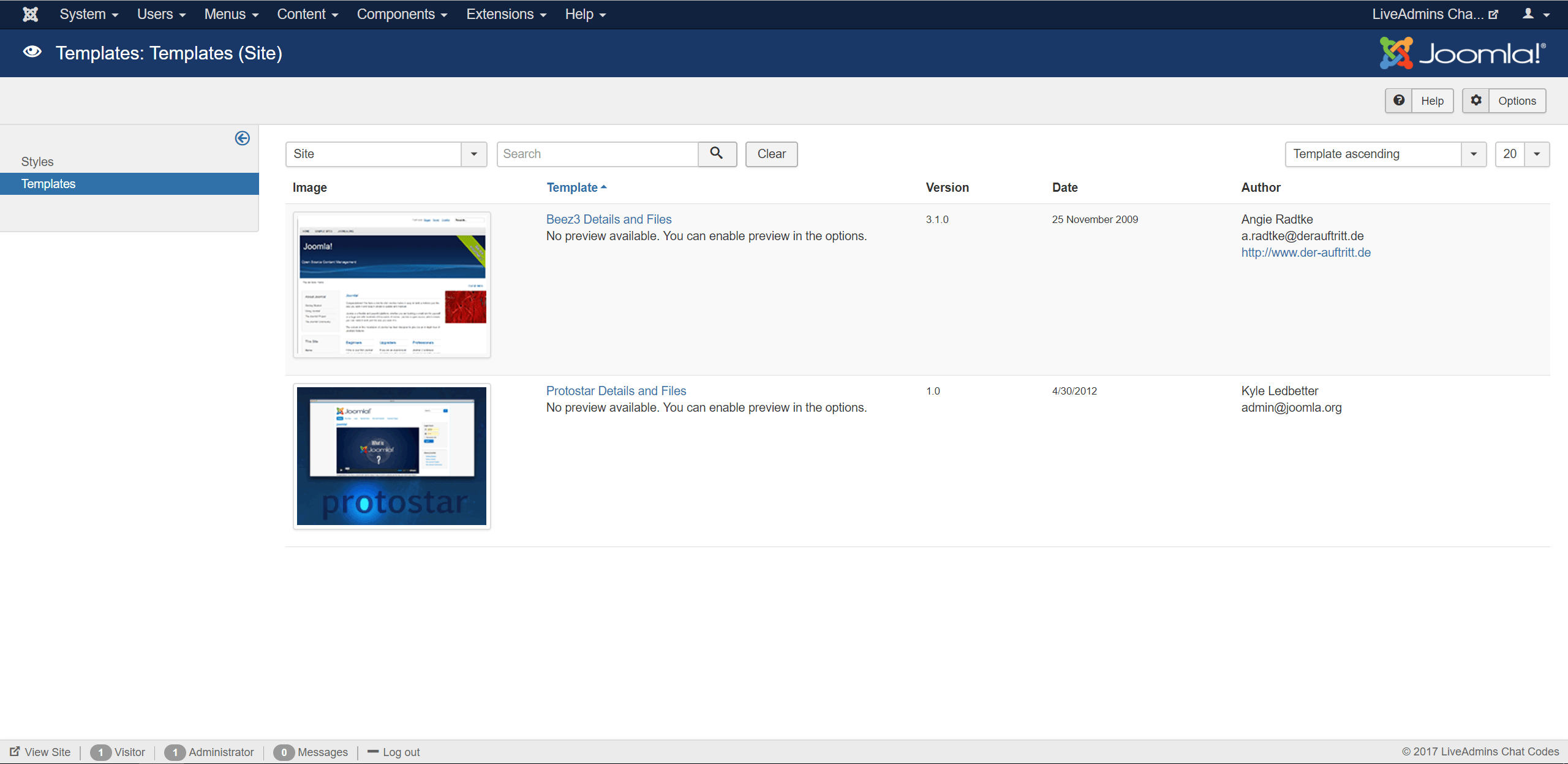Screen dimensions: 1568x764
Task: Click the Beez3 template thumbnail
Action: [392, 285]
